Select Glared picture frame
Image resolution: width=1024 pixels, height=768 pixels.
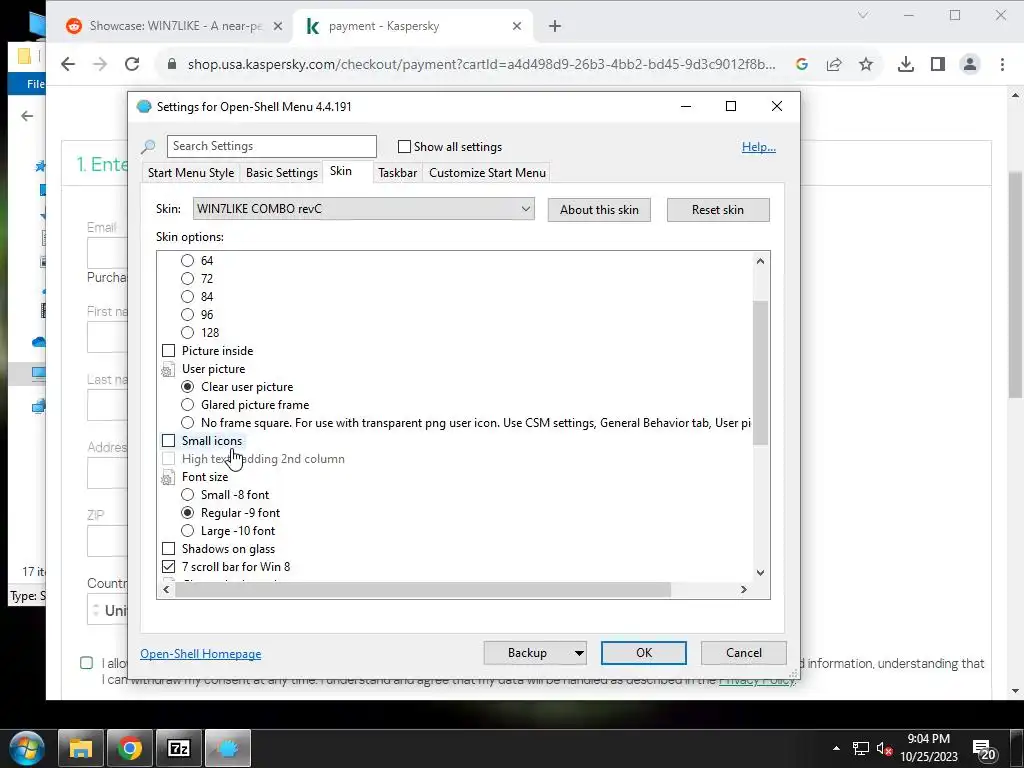[x=187, y=405]
